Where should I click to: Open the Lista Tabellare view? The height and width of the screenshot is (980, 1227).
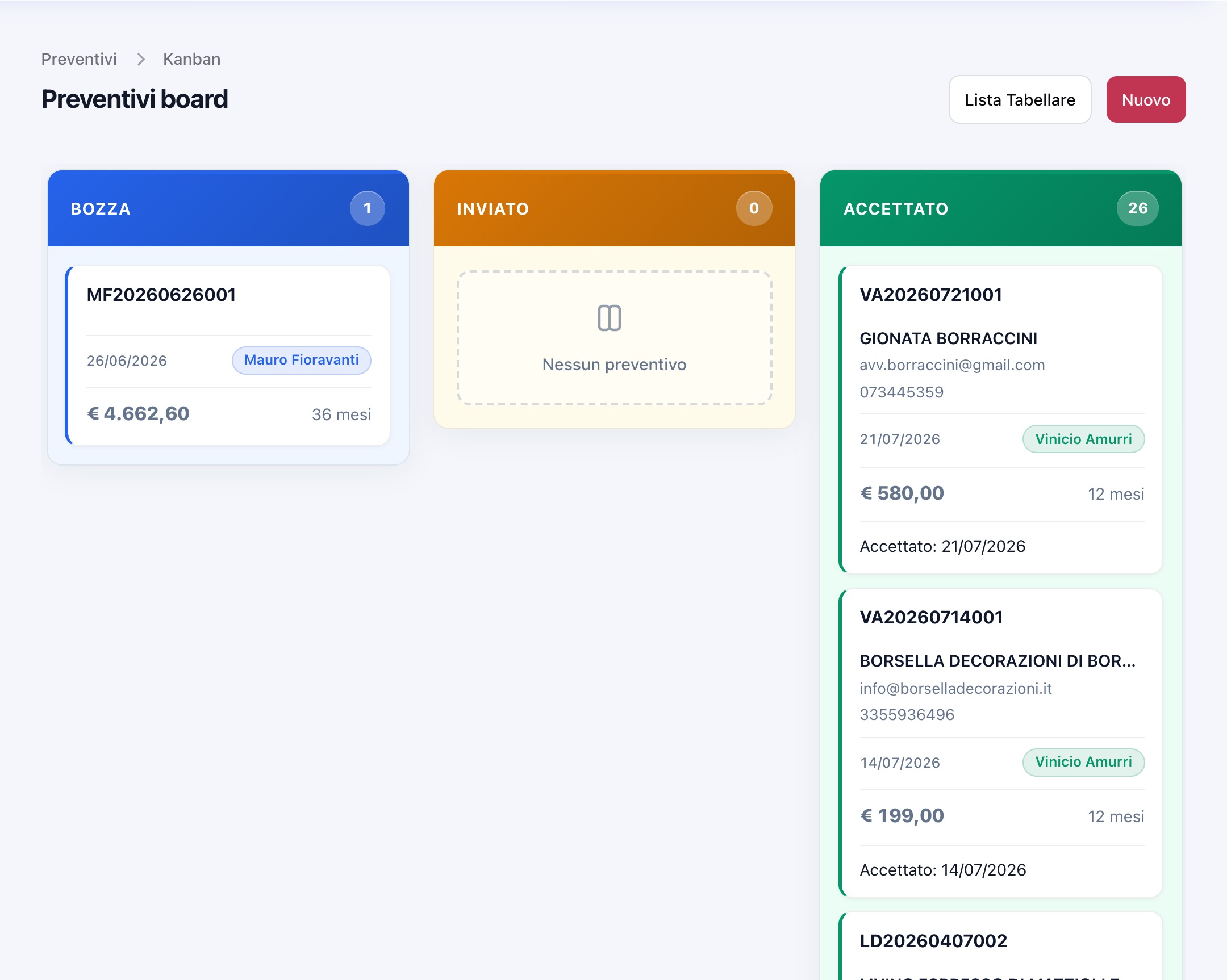(1020, 99)
